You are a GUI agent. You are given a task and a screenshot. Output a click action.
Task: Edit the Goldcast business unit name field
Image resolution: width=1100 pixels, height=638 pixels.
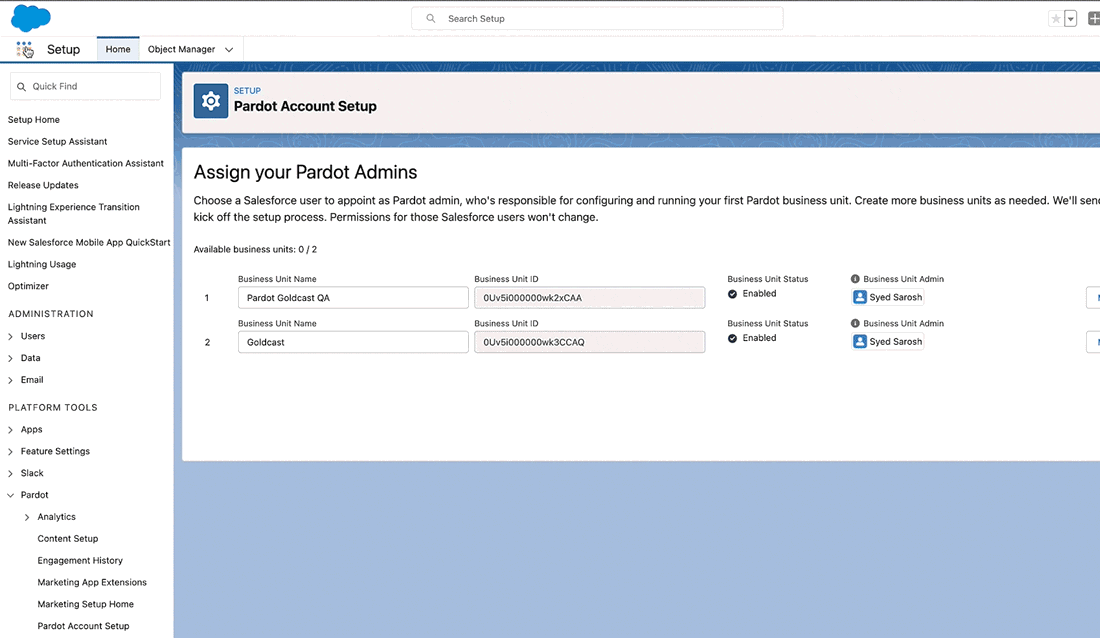coord(353,342)
